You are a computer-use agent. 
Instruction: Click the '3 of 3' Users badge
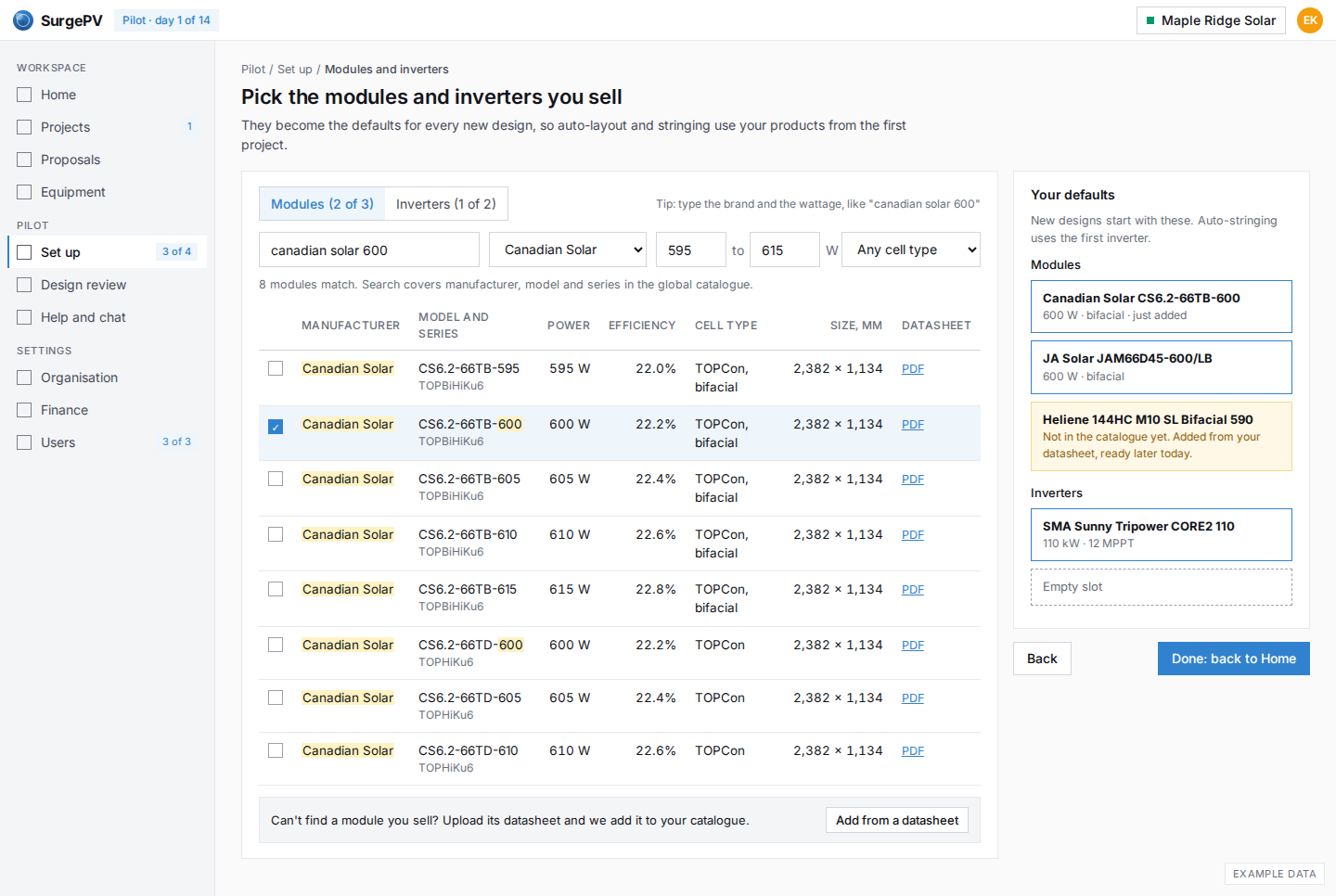click(x=176, y=442)
